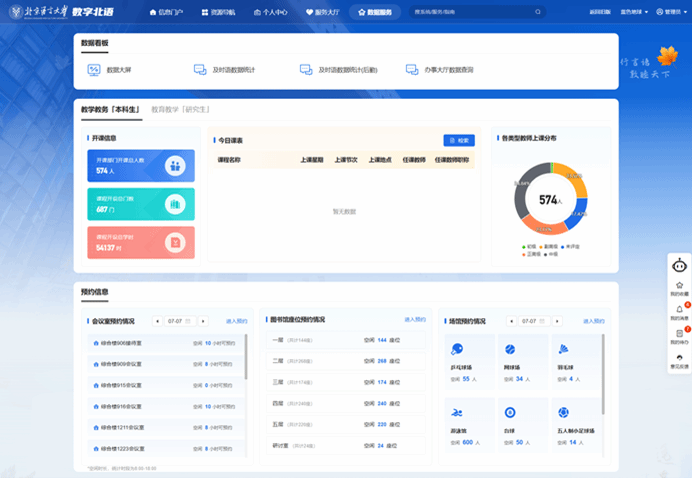
Task: Switch to the 教育教学「研究生」 tab
Action: (x=181, y=109)
